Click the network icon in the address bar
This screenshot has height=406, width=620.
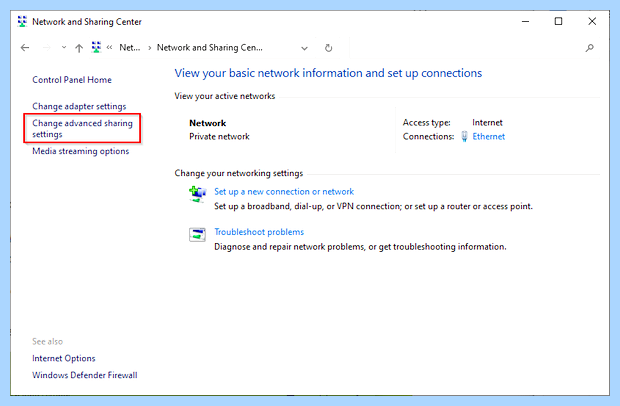pyautogui.click(x=96, y=47)
